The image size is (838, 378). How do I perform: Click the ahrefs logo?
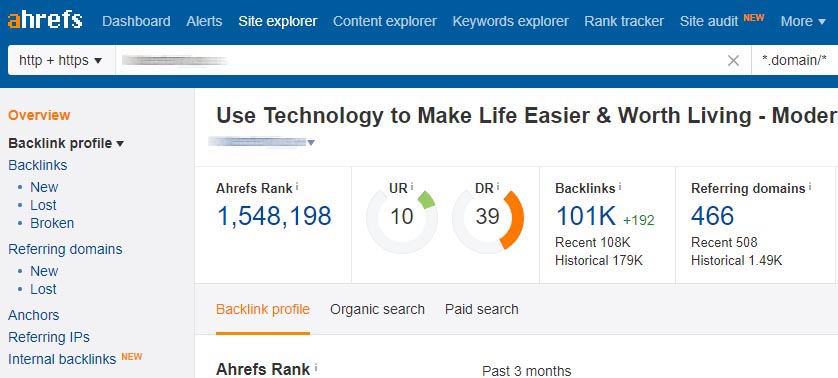coord(45,21)
